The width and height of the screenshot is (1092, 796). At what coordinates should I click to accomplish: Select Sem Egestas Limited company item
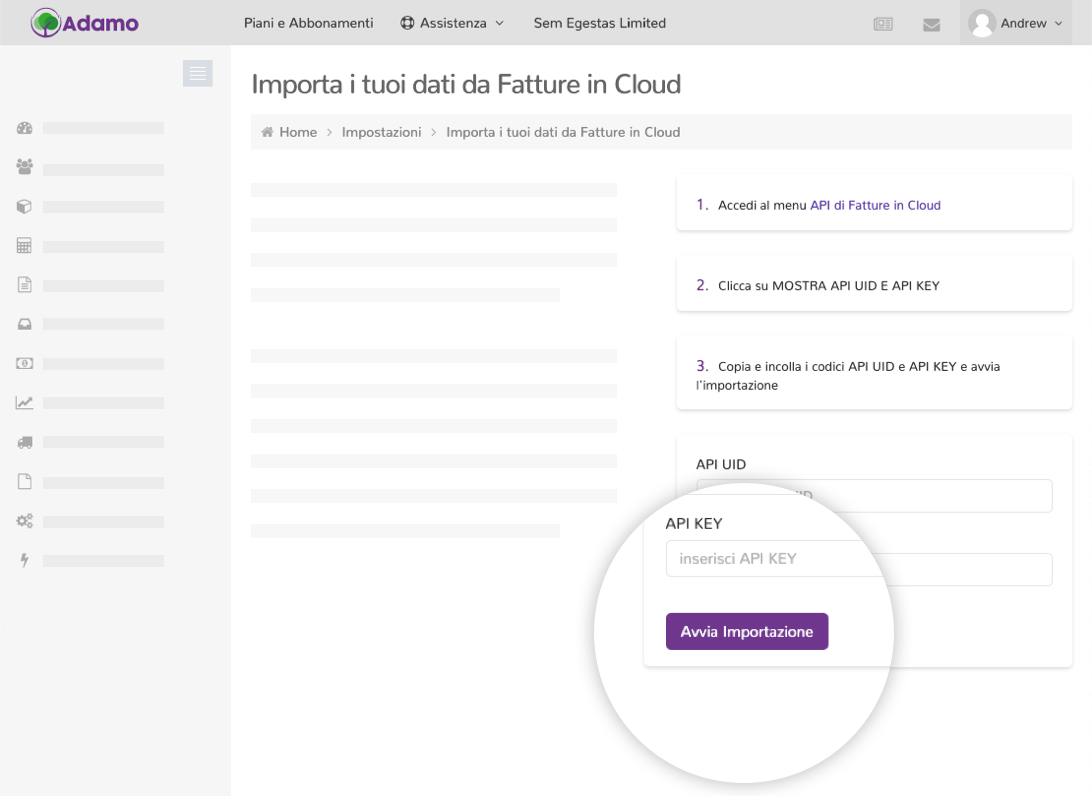[600, 23]
